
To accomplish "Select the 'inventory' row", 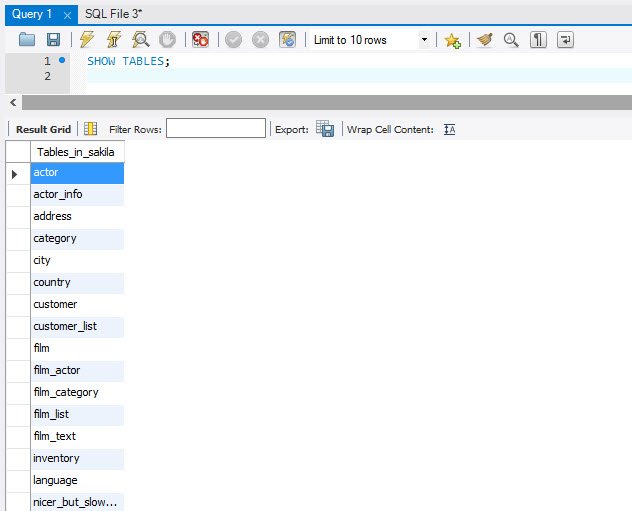I will point(77,459).
